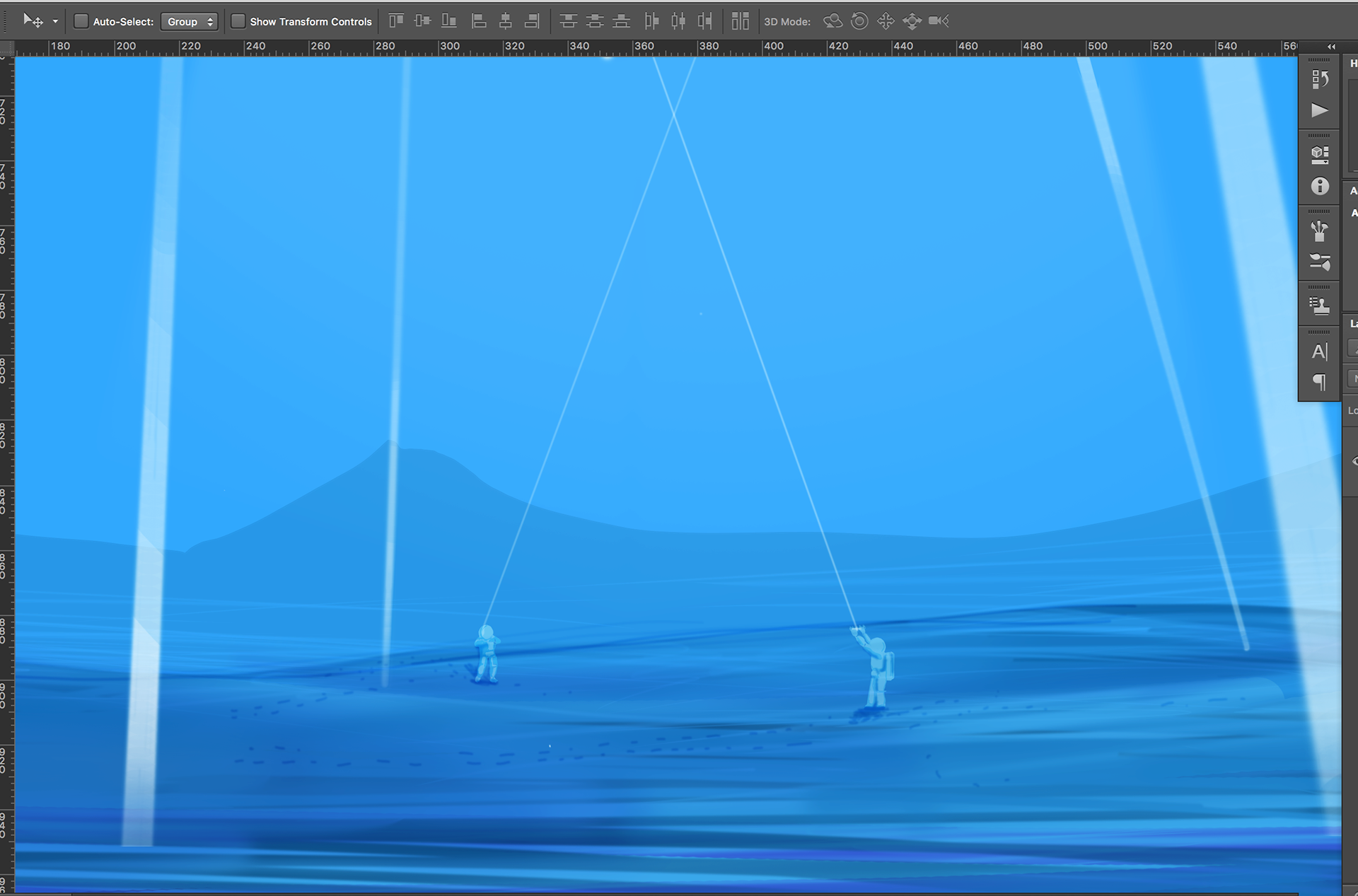The width and height of the screenshot is (1358, 896).
Task: Open the Character panel icon
Action: (x=1319, y=351)
